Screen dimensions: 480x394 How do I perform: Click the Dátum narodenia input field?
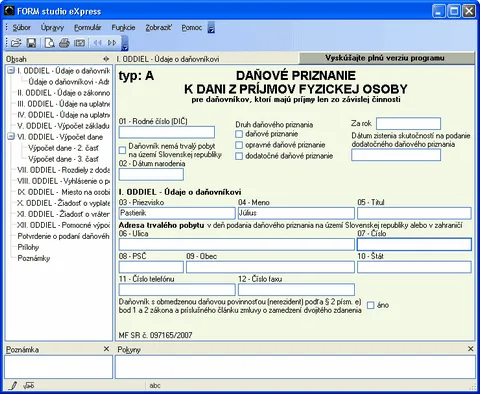click(151, 174)
